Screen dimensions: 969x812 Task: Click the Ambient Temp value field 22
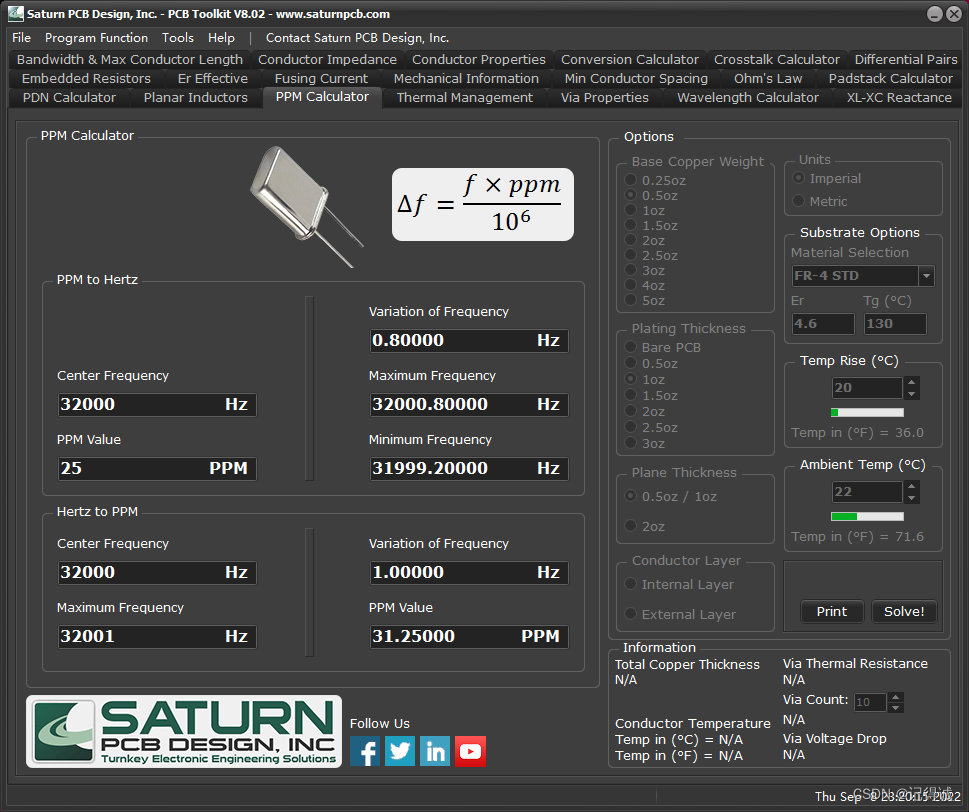(x=867, y=491)
